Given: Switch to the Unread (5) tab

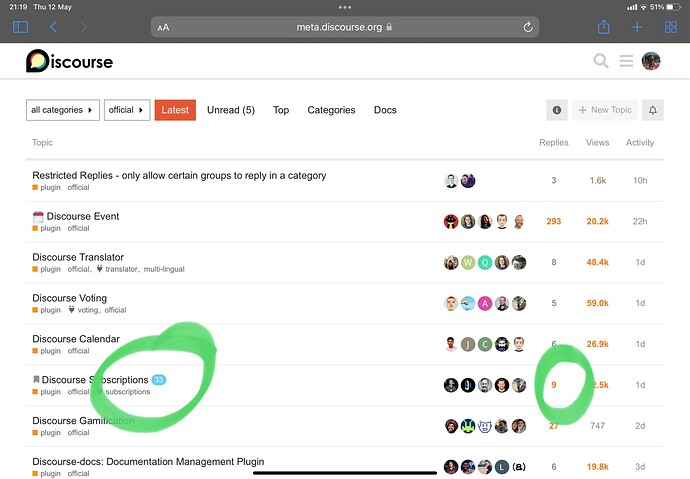Looking at the screenshot, I should pos(231,110).
